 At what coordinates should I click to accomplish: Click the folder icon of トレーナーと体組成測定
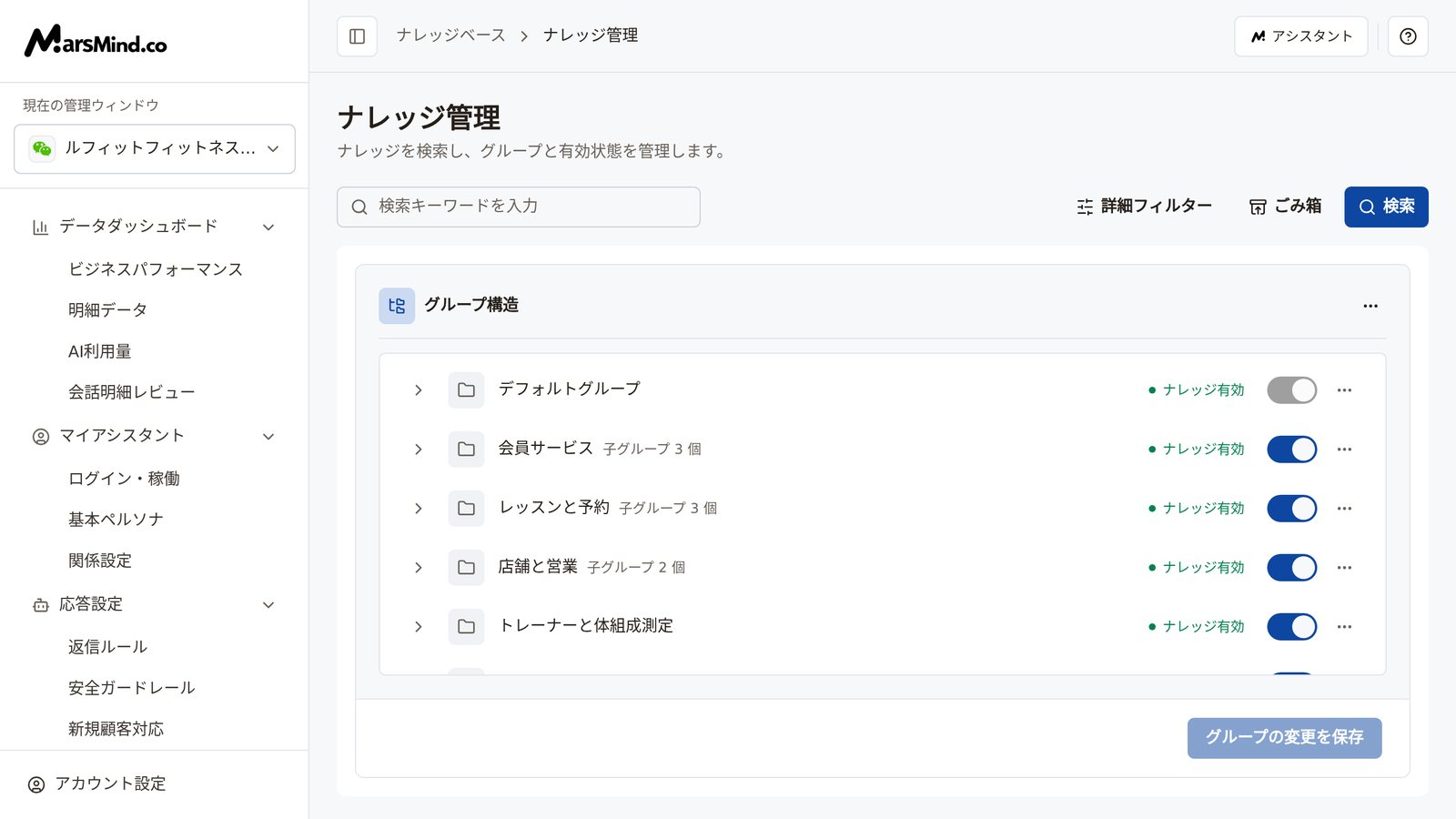pyautogui.click(x=466, y=627)
